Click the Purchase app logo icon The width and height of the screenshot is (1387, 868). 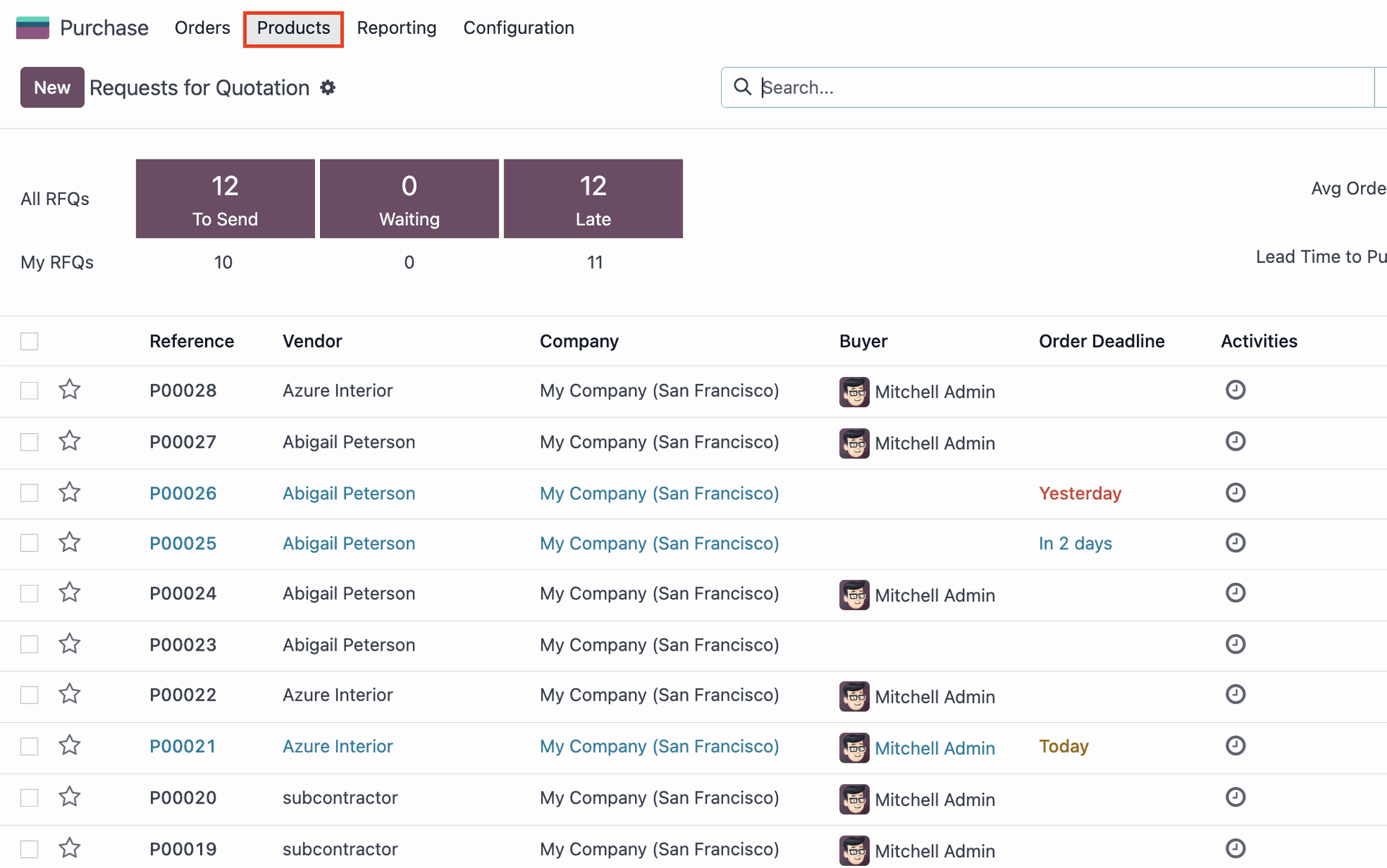[33, 28]
